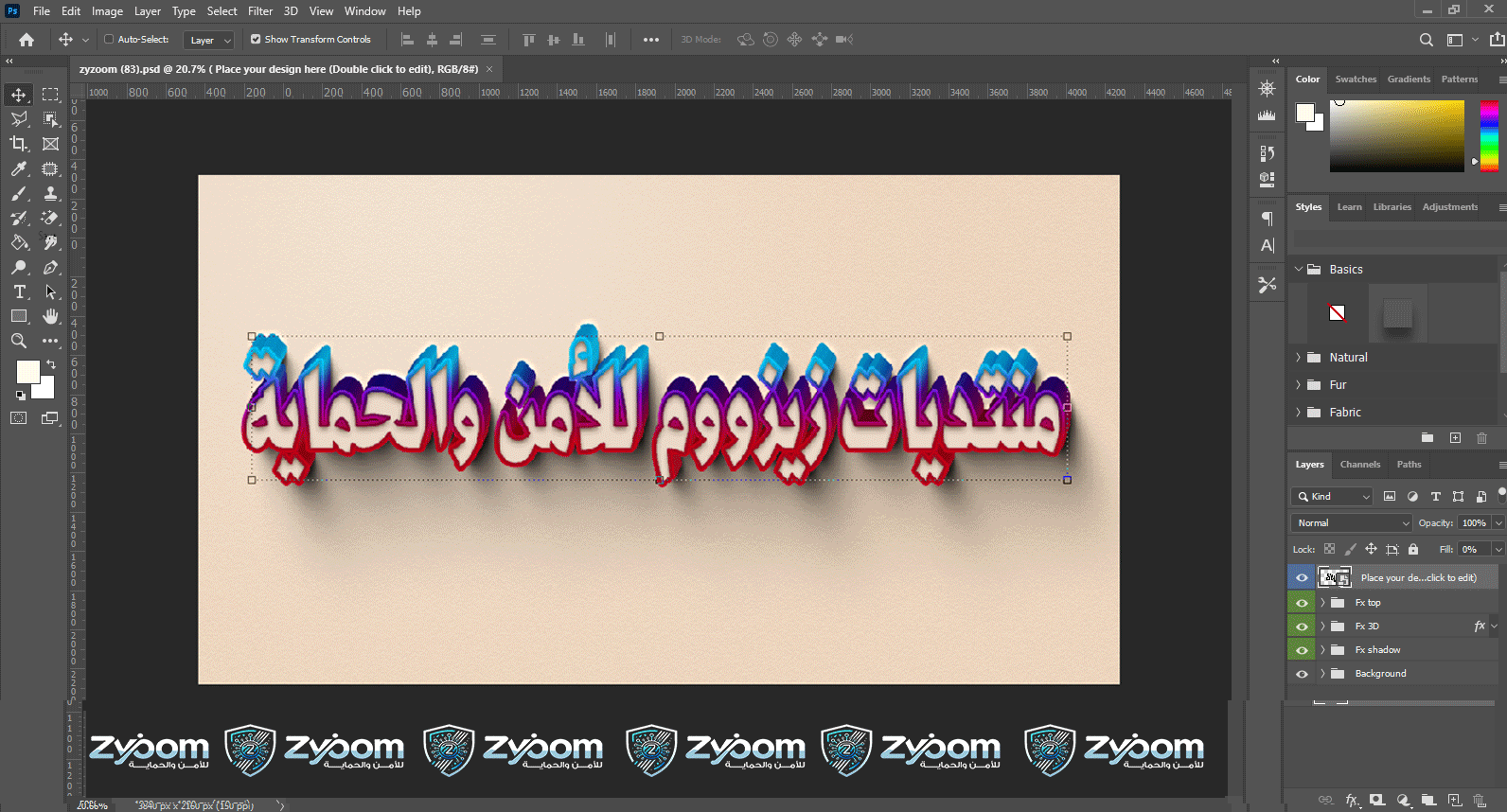This screenshot has width=1507, height=812.
Task: Align left edges in options bar
Action: tap(408, 40)
